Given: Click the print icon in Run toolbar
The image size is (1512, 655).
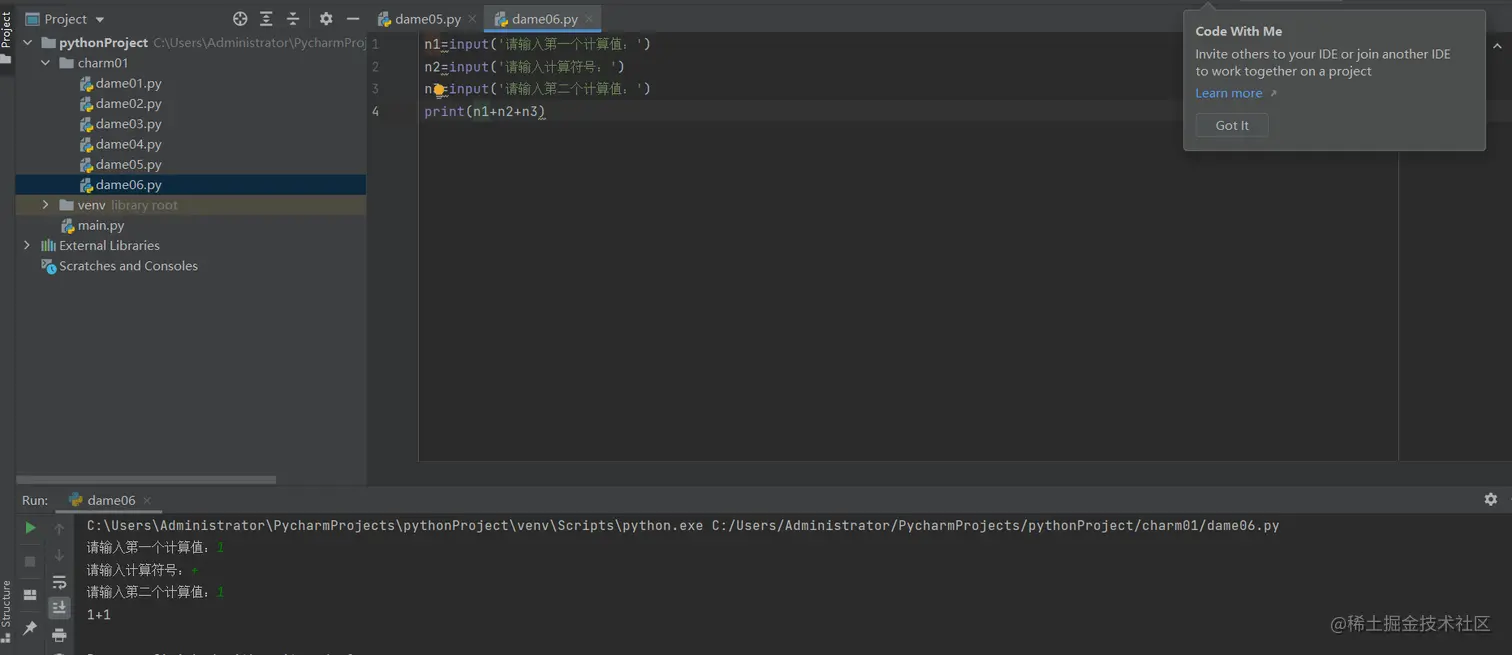Looking at the screenshot, I should click(59, 635).
